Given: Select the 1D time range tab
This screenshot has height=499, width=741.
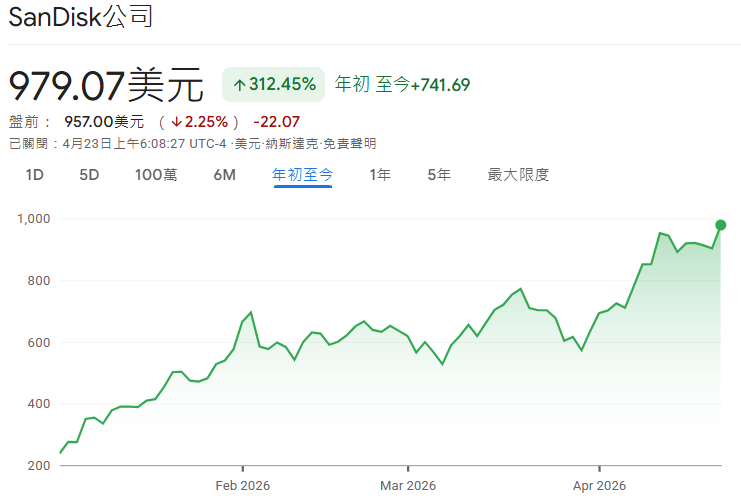Looking at the screenshot, I should [x=34, y=175].
